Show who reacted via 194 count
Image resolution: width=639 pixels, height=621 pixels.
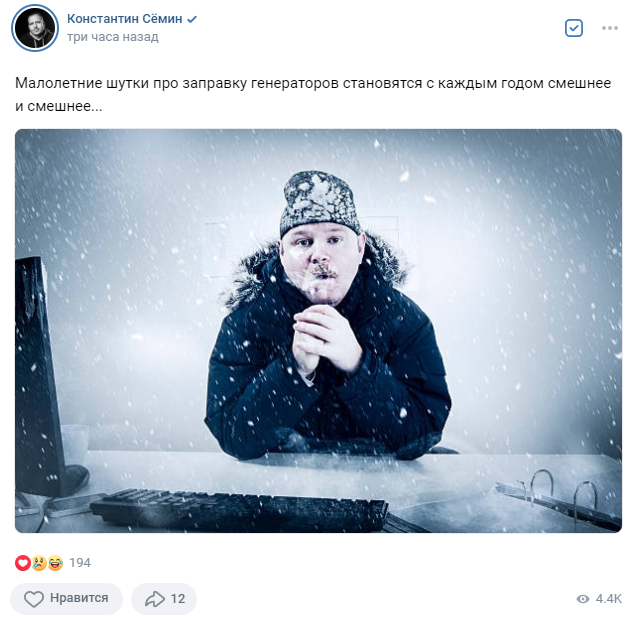click(x=79, y=563)
